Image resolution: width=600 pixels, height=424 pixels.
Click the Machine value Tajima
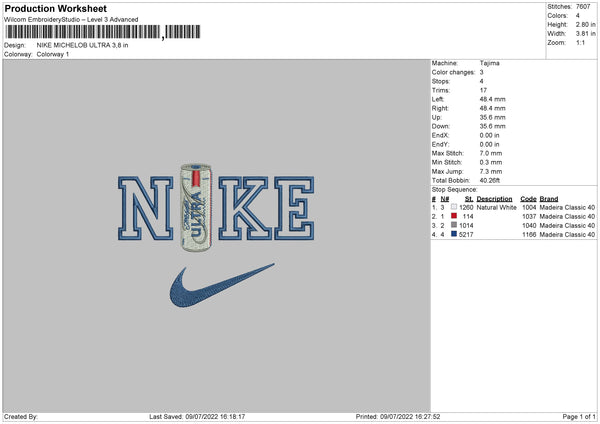click(489, 63)
